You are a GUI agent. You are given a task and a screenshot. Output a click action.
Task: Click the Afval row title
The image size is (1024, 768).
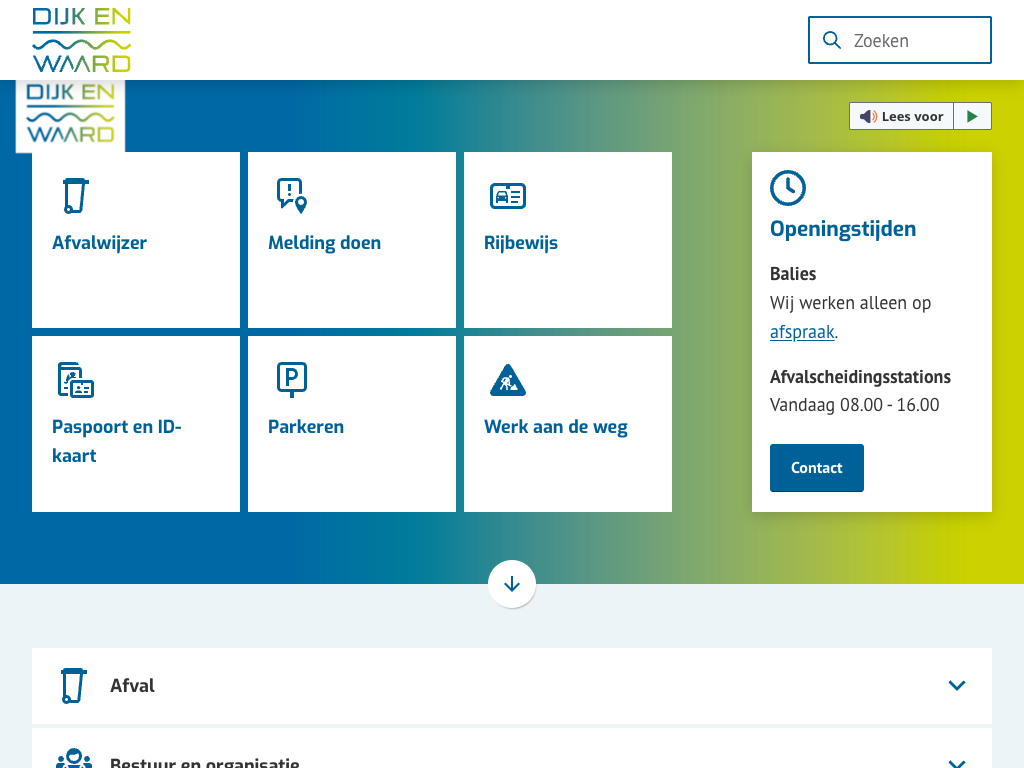132,686
